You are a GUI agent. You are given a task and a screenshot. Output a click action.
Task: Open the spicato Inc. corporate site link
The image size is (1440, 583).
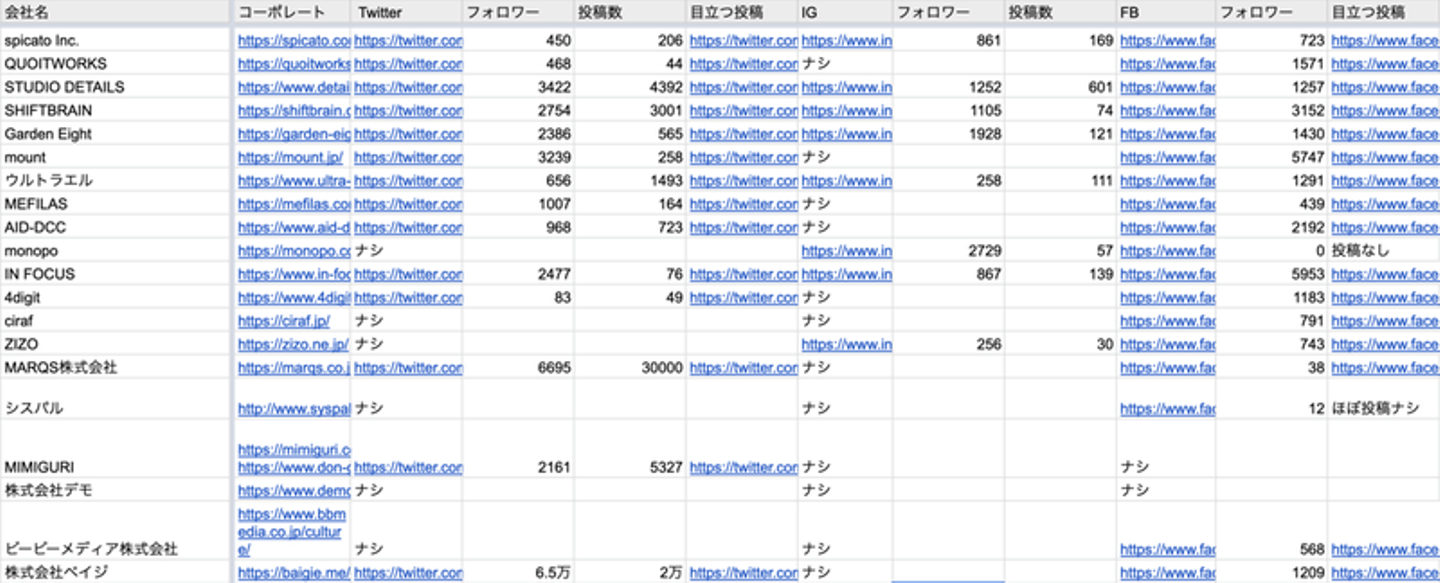294,41
